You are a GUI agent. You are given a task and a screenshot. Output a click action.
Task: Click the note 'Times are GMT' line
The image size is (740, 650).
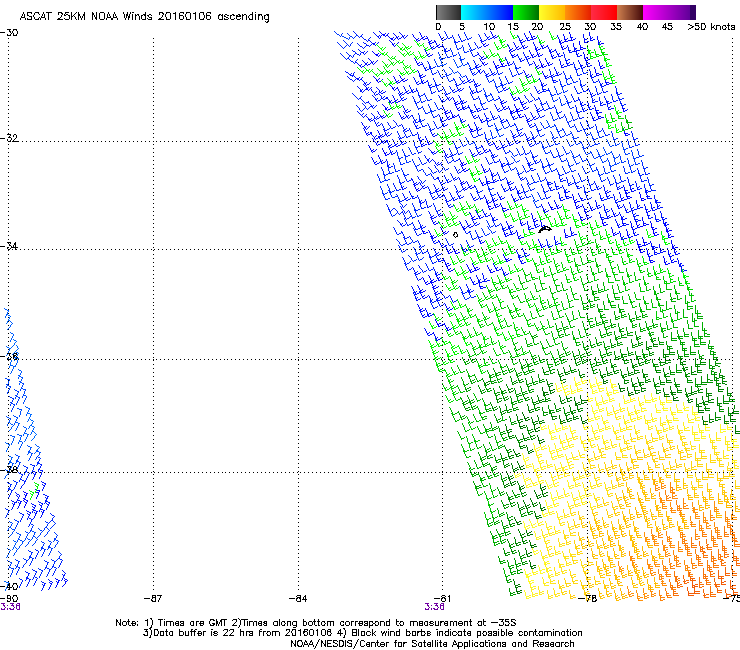click(x=316, y=623)
